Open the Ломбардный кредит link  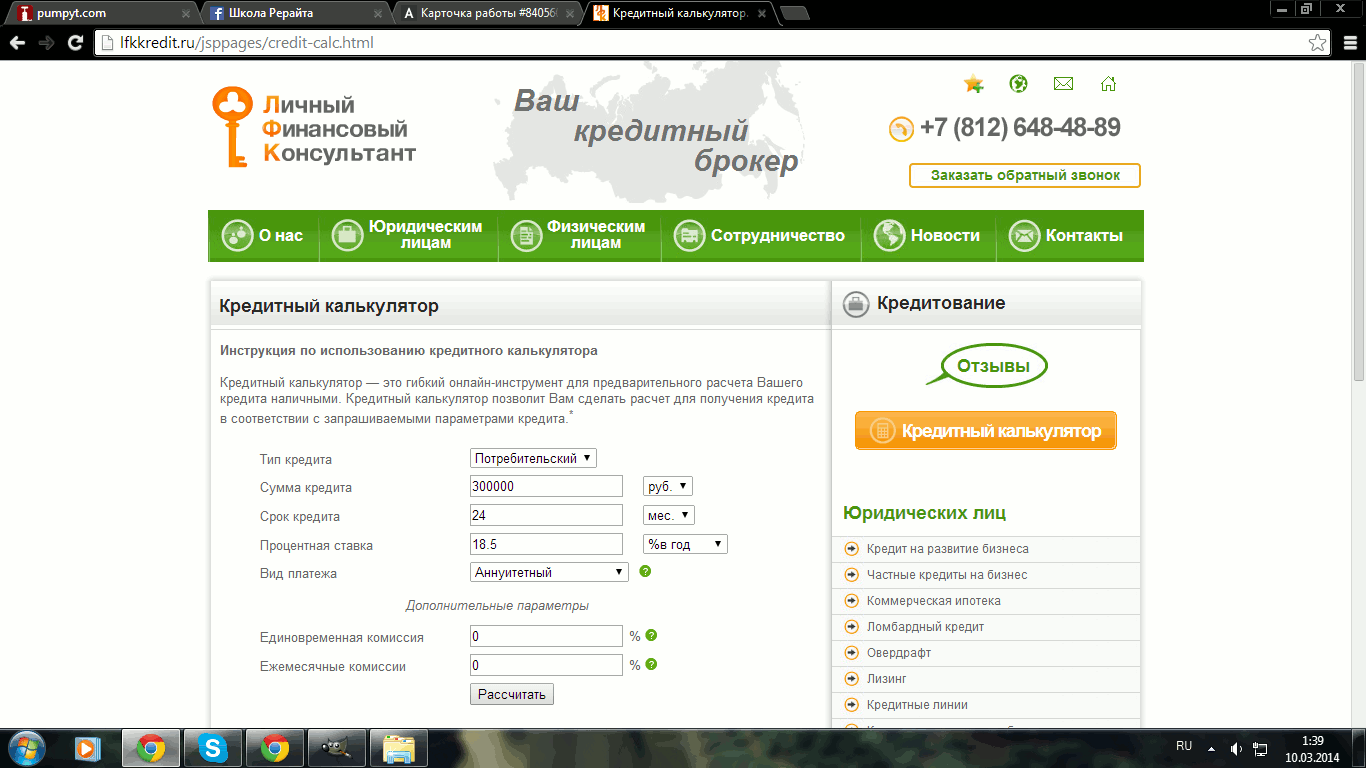[925, 627]
